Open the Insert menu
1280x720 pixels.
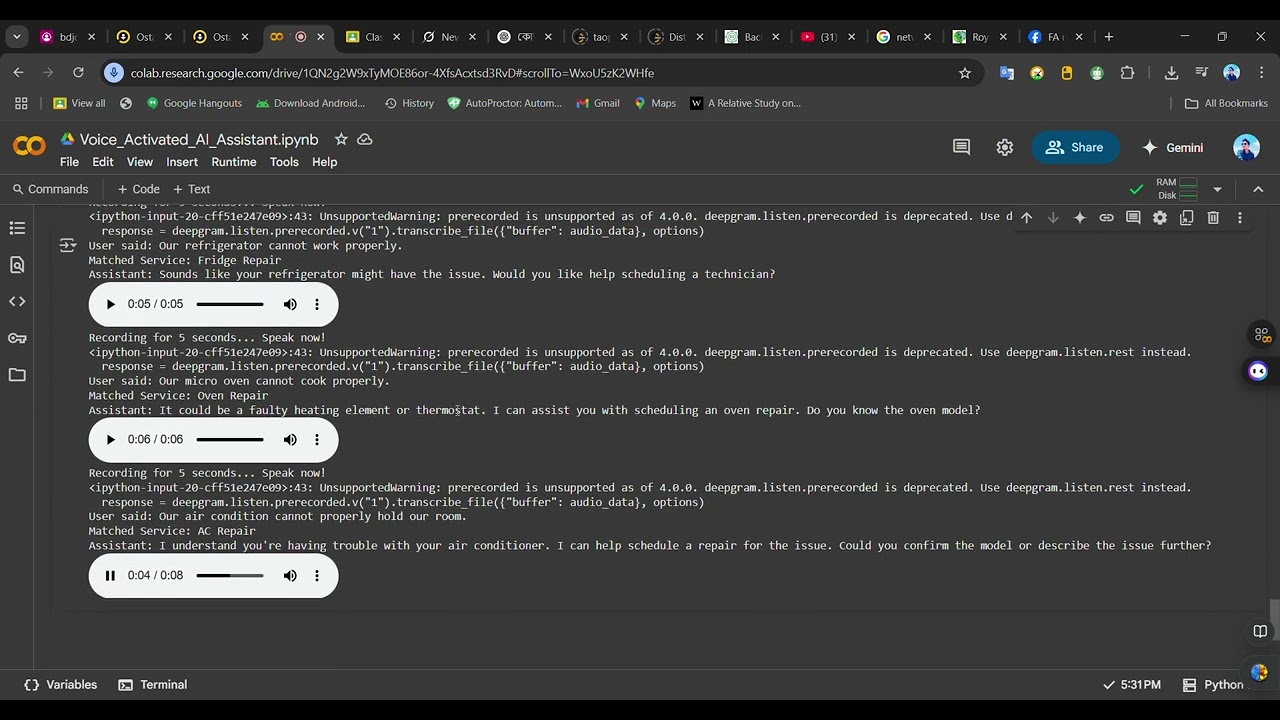click(x=182, y=162)
